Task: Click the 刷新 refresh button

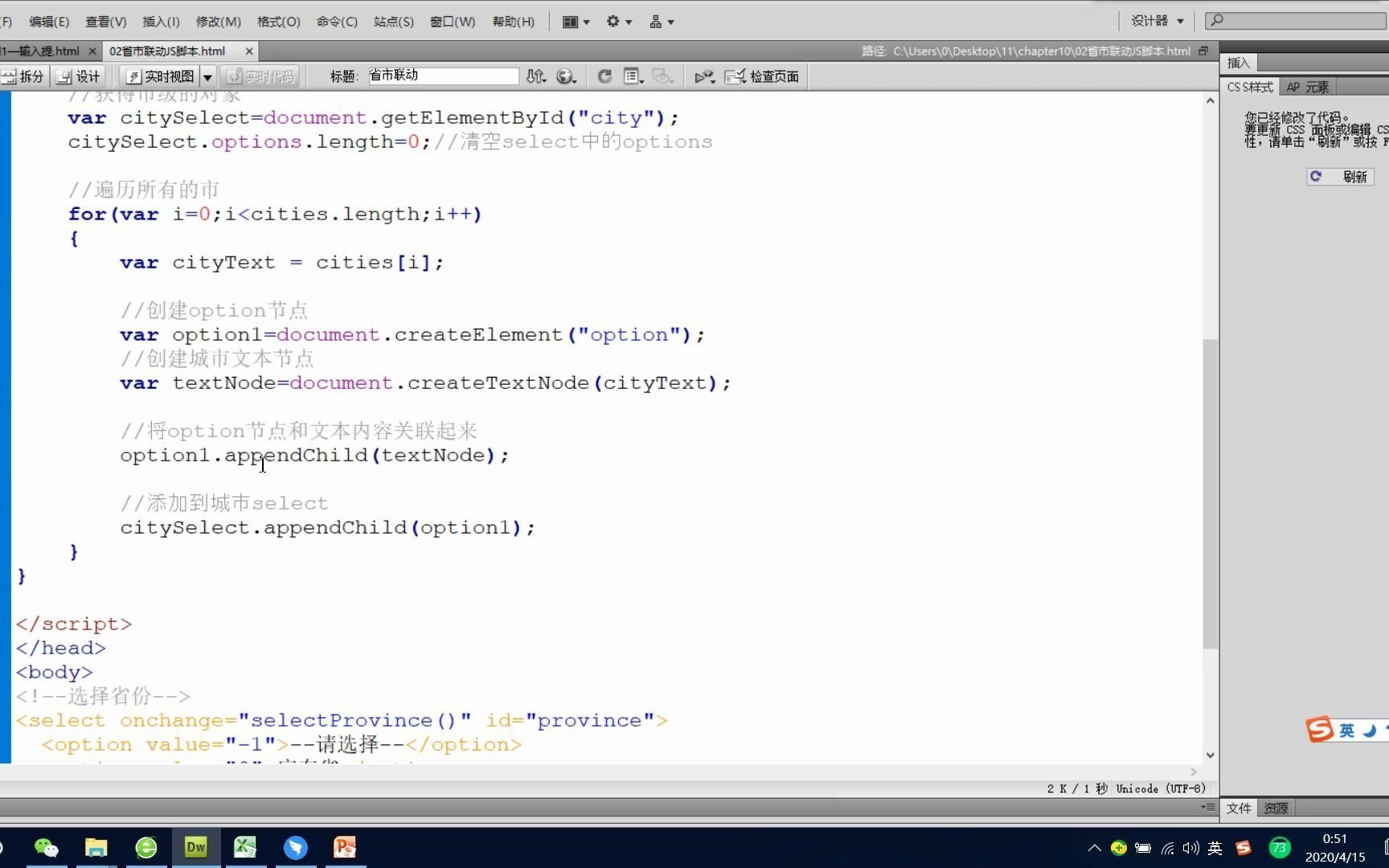Action: pyautogui.click(x=1340, y=177)
